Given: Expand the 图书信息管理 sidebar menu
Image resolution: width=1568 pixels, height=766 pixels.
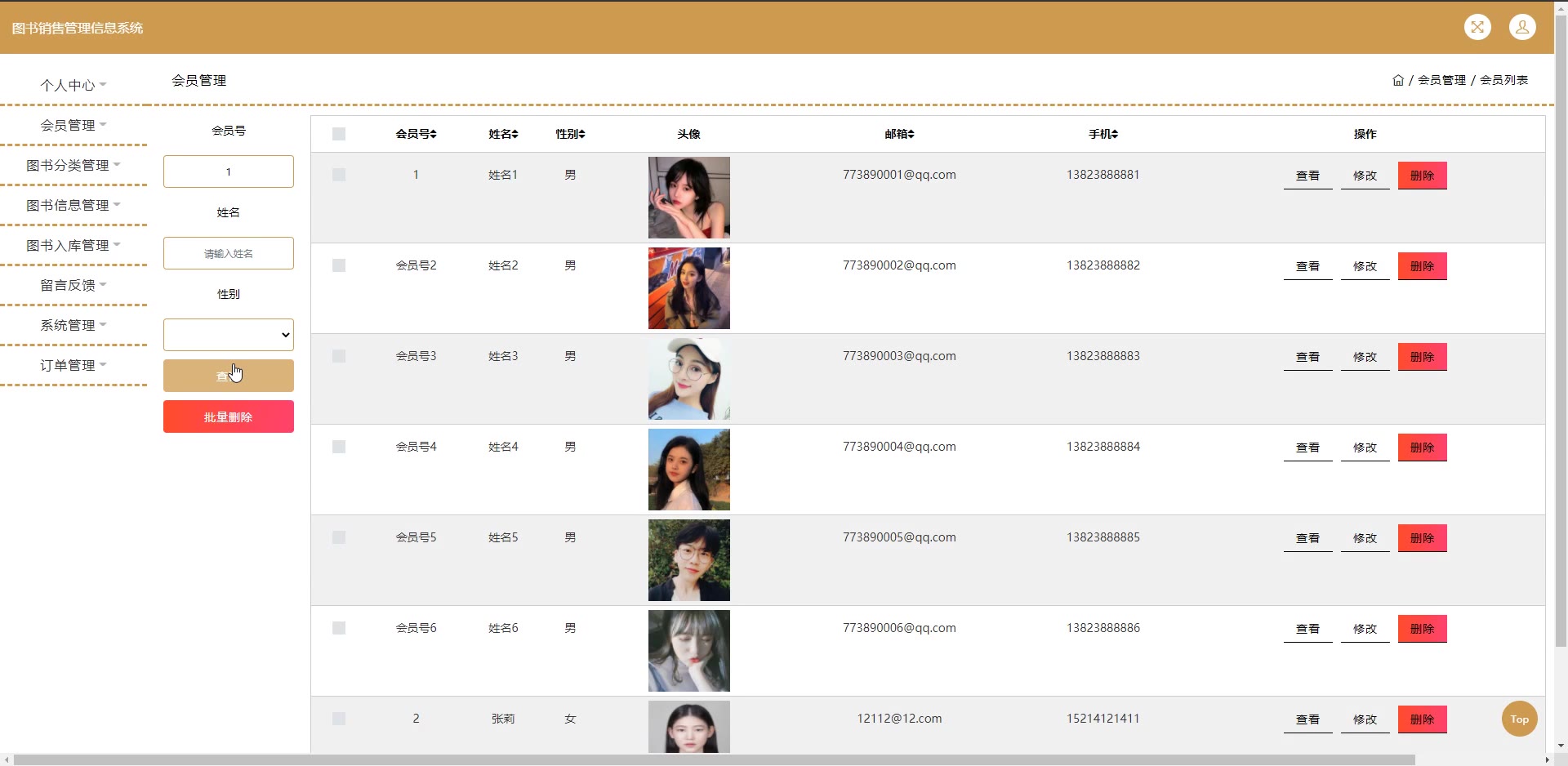Looking at the screenshot, I should click(73, 205).
